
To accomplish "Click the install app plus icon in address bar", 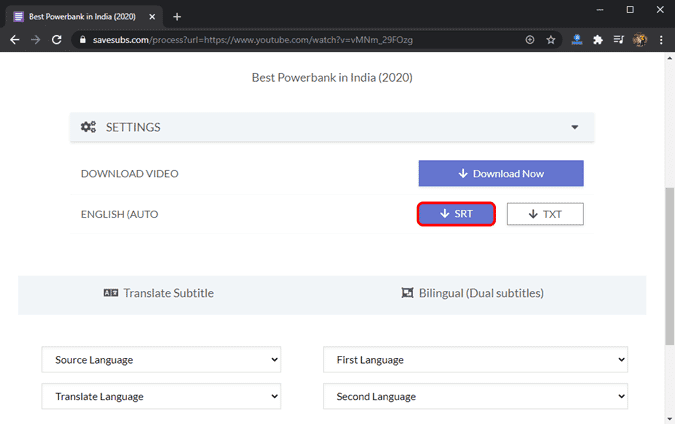I will [x=530, y=40].
